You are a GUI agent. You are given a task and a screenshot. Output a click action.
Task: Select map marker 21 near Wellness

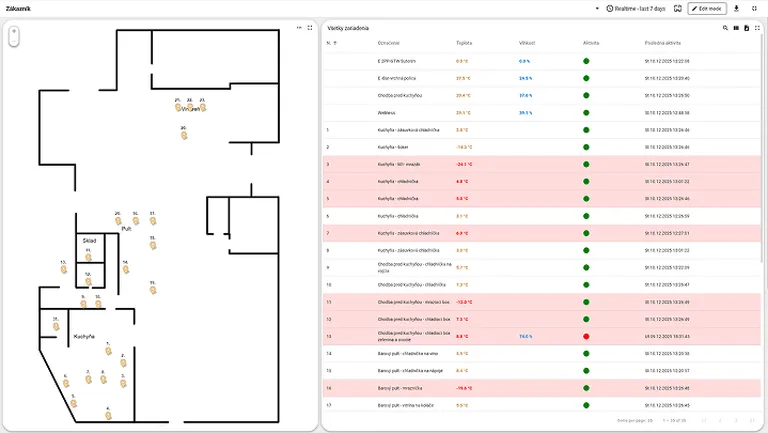click(x=178, y=107)
